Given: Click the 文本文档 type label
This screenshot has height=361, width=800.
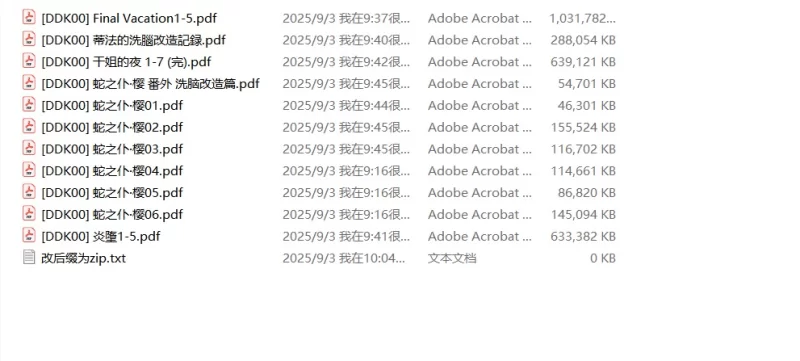Looking at the screenshot, I should 452,258.
